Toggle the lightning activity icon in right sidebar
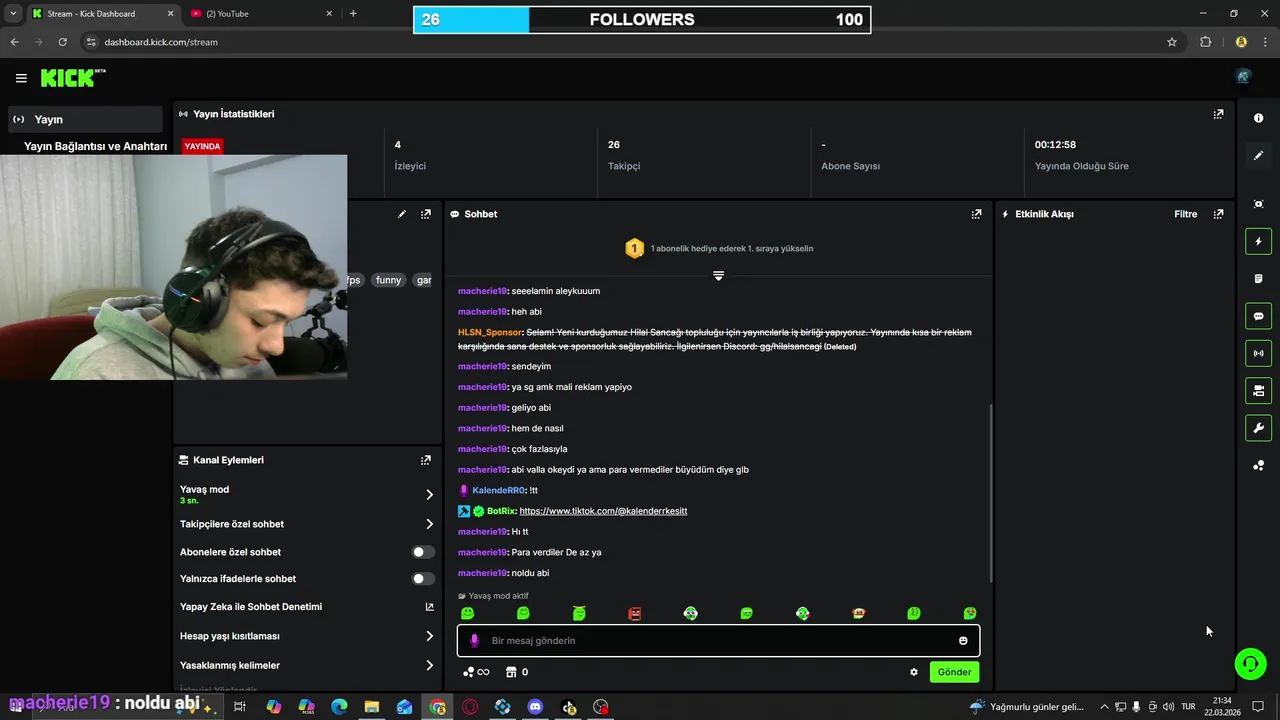 pos(1258,241)
